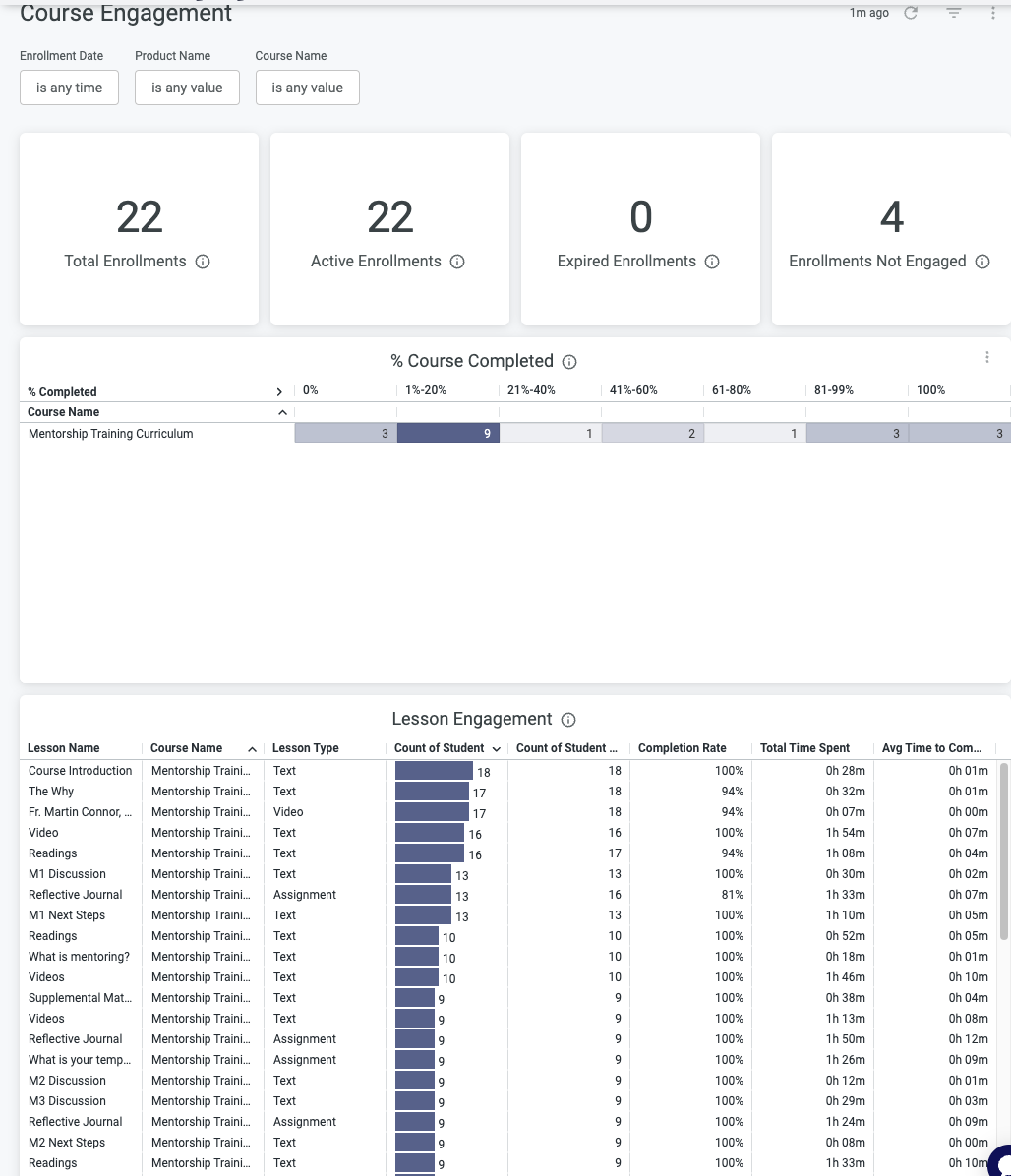Click the info icon beside Expired Enrollments
Viewport: 1011px width, 1176px height.
pos(712,262)
